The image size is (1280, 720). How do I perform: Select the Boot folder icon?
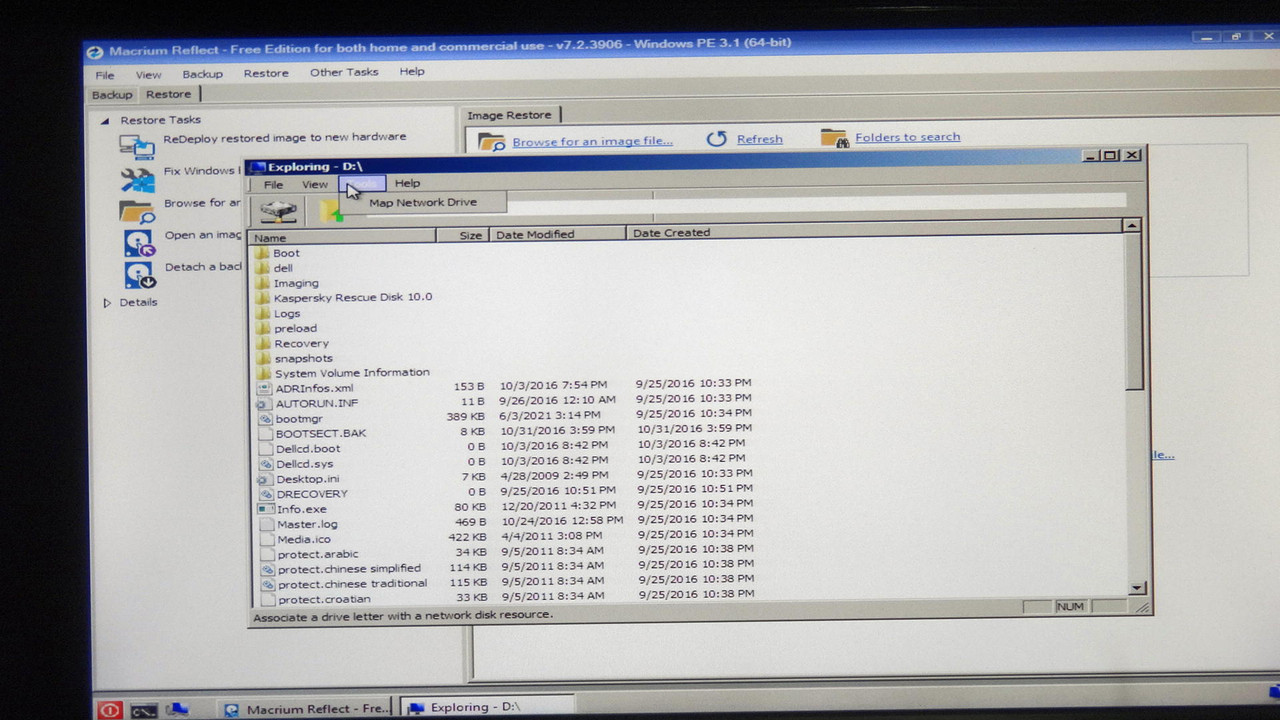[x=263, y=253]
